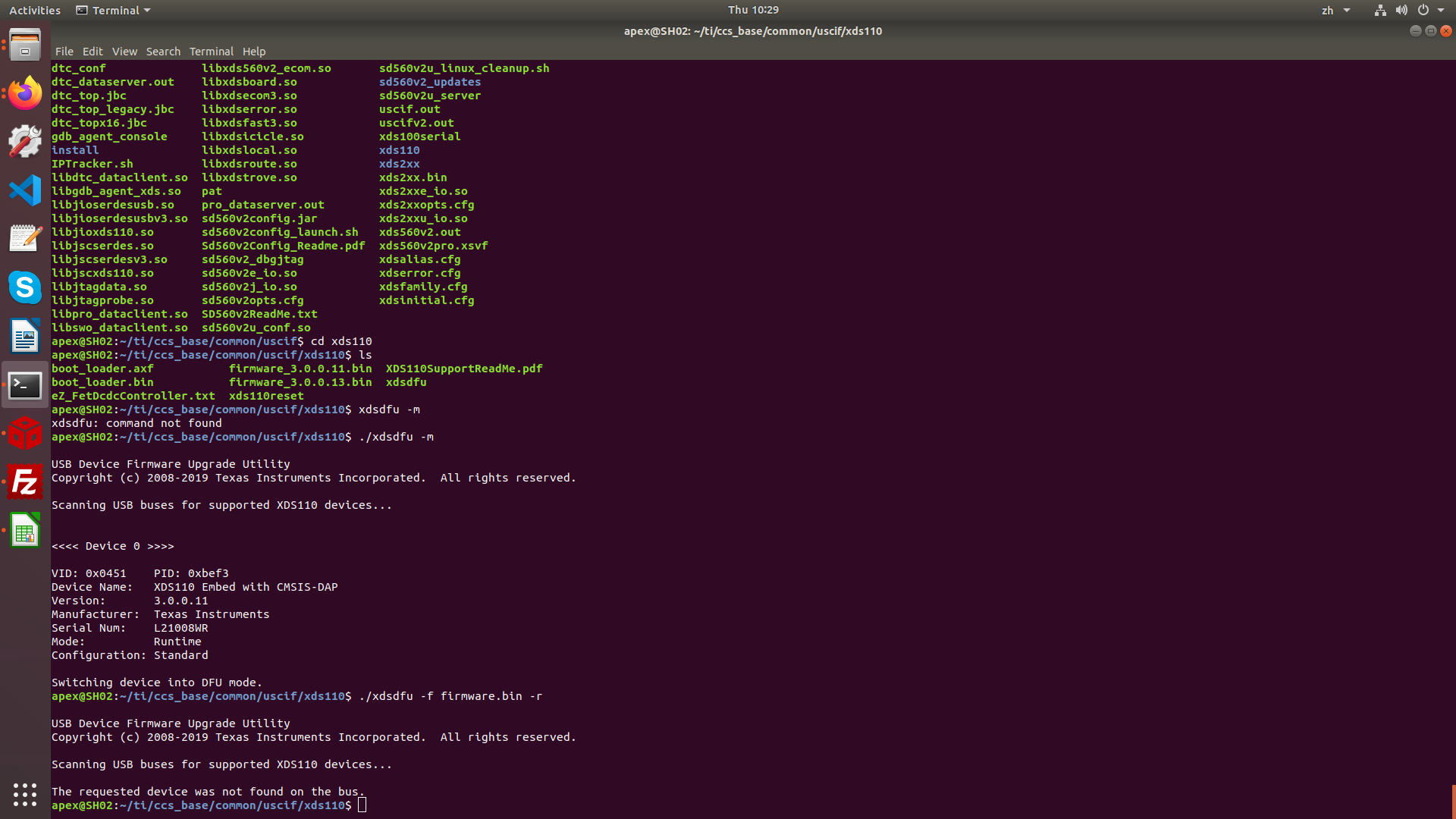This screenshot has width=1456, height=819.
Task: Launch FileZilla from the dock
Action: click(25, 482)
